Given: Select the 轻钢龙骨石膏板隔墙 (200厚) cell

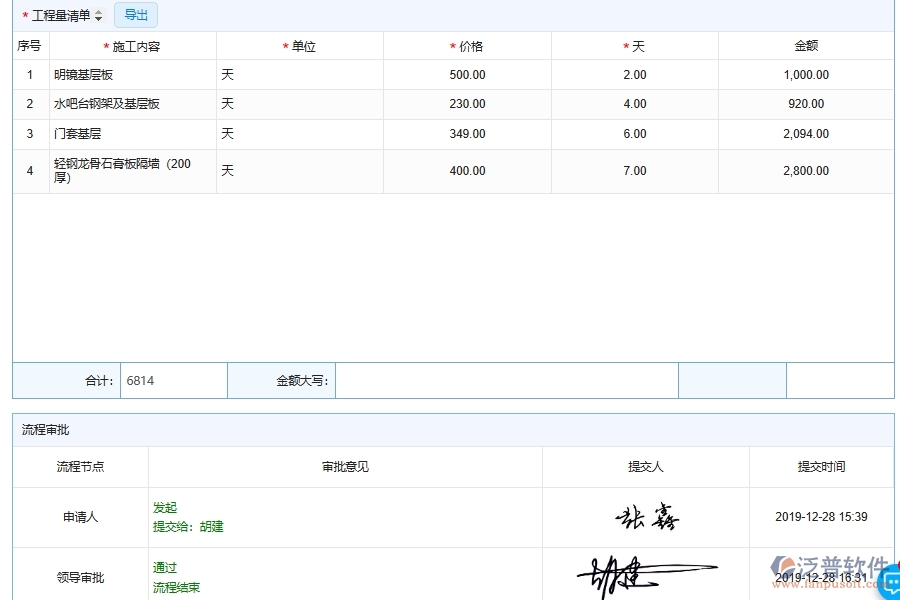Looking at the screenshot, I should coord(133,171).
